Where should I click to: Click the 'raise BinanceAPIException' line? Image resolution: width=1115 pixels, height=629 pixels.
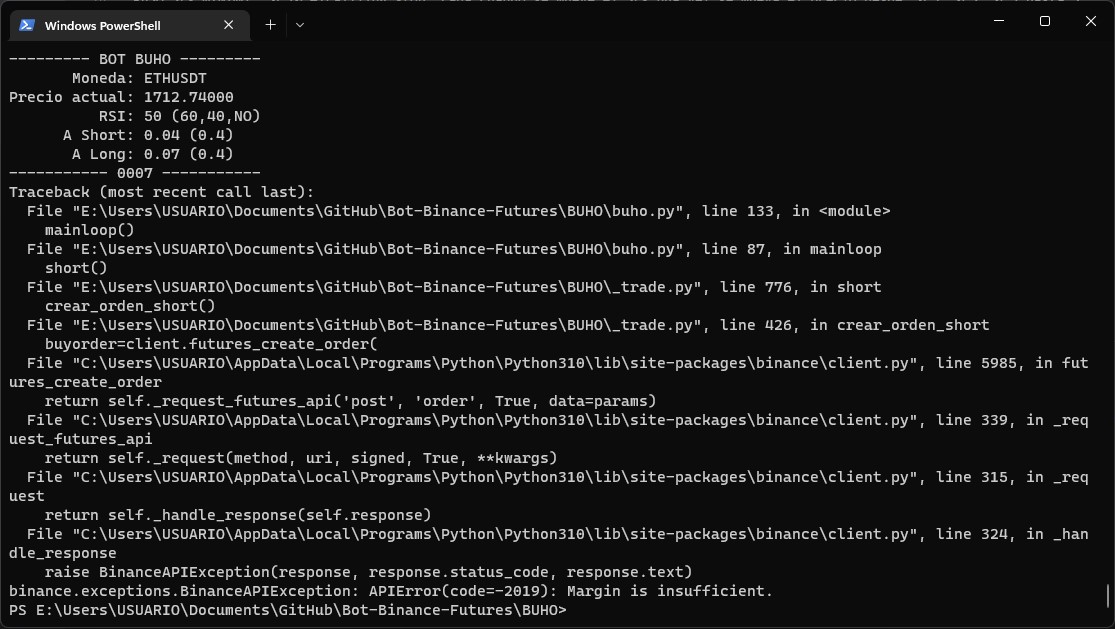click(368, 572)
